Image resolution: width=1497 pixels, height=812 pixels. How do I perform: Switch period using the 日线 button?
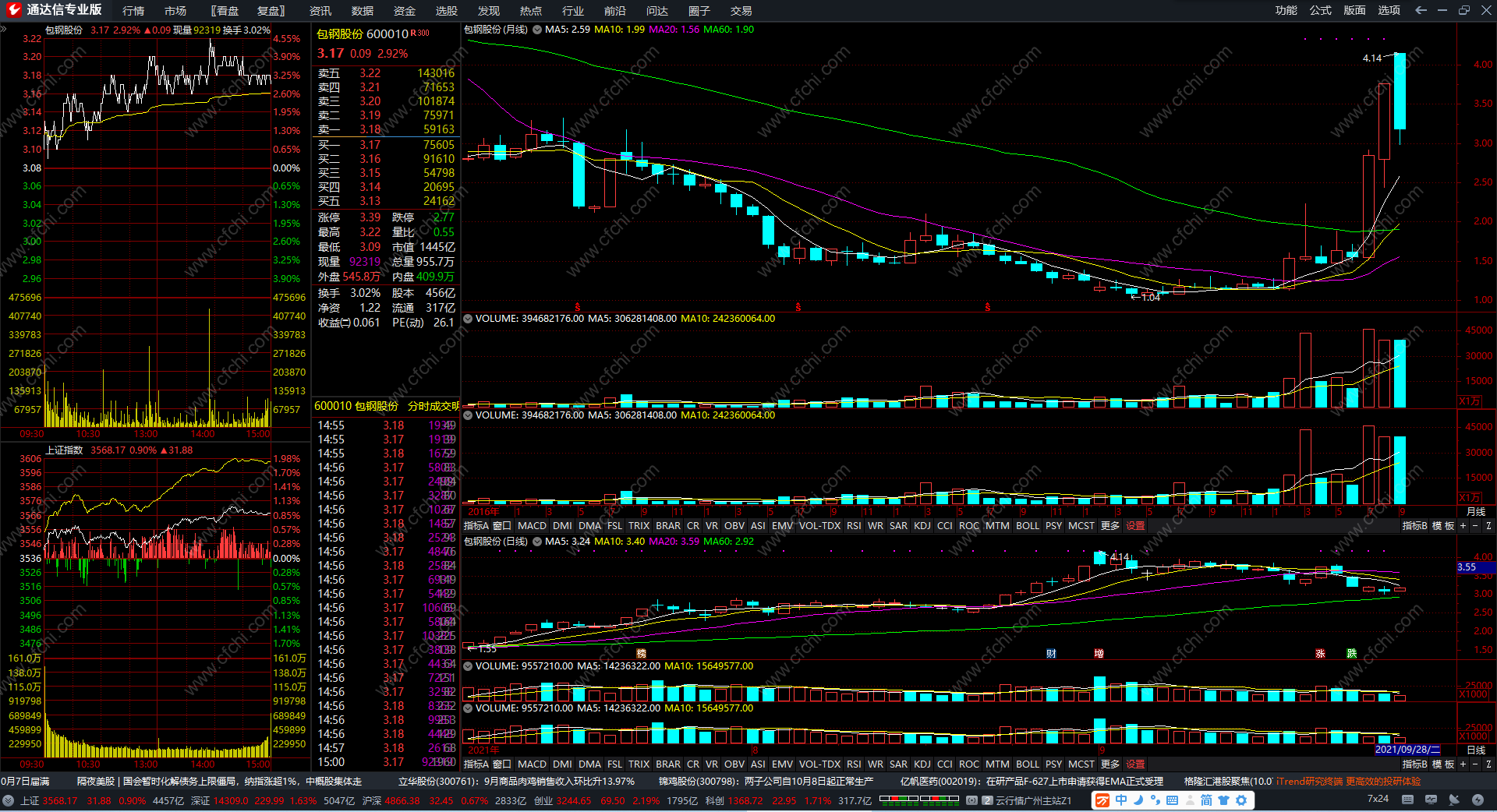coord(1476,750)
